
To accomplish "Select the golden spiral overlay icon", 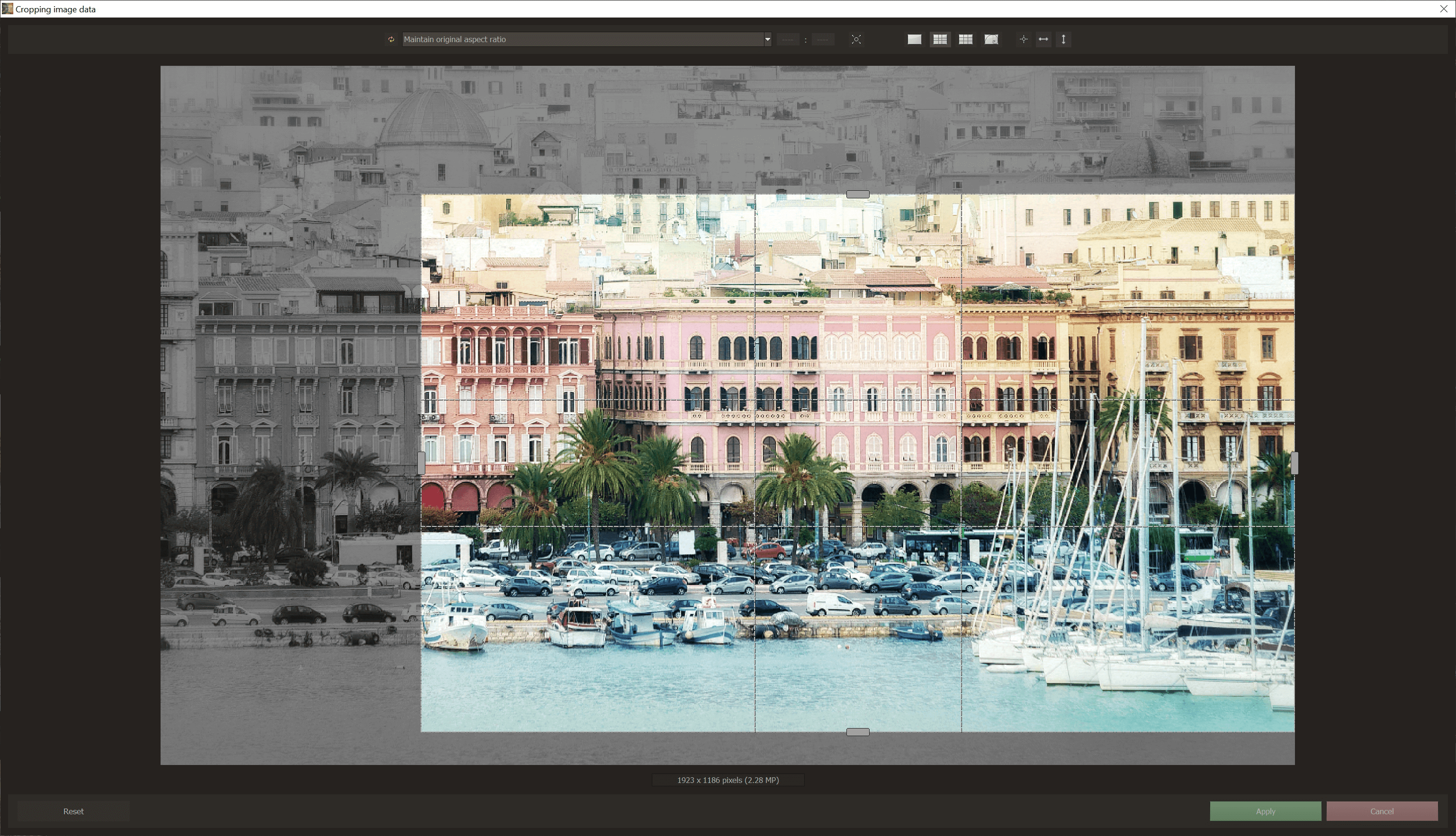I will click(x=991, y=40).
